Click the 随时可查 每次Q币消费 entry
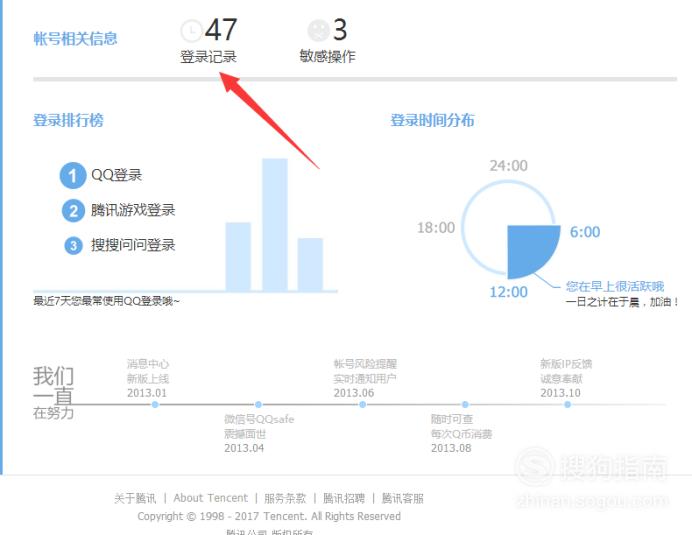This screenshot has height=535, width=692. click(x=462, y=433)
